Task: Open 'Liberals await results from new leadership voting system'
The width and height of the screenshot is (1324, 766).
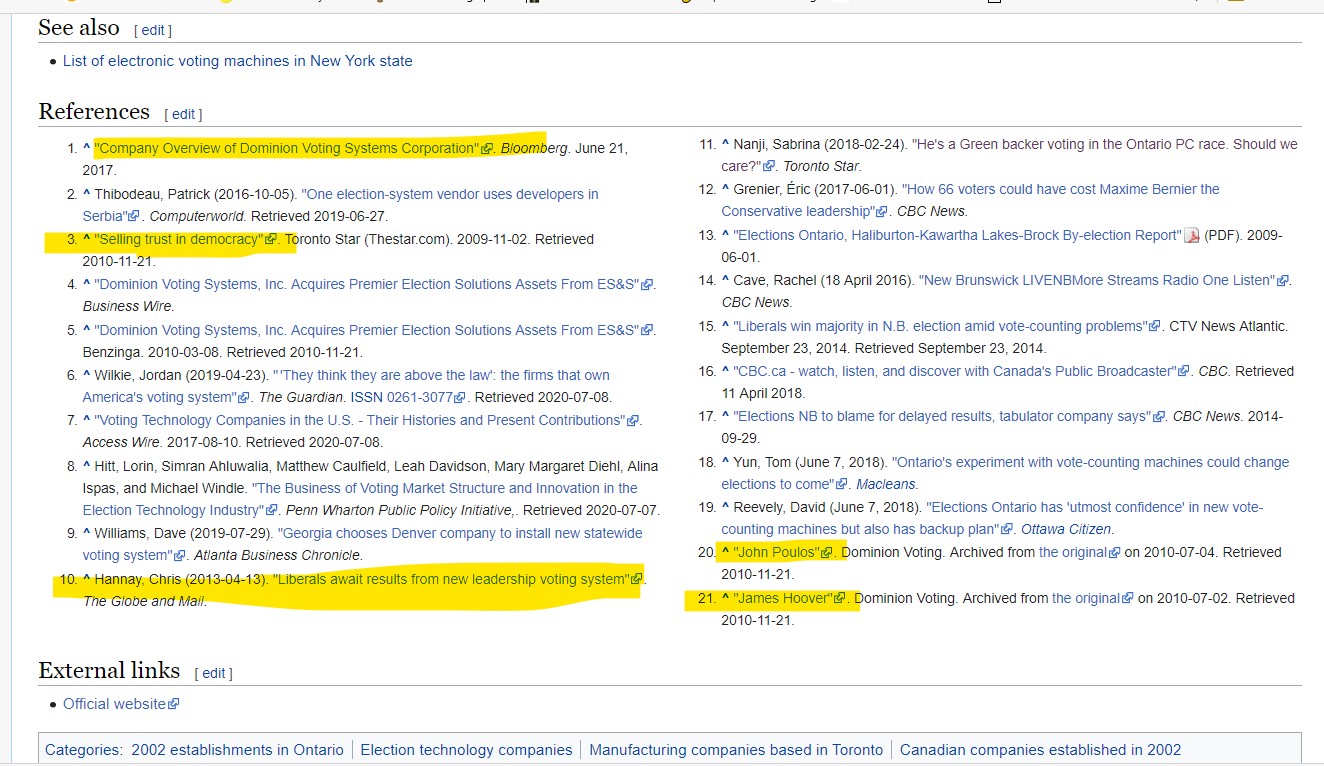Action: pos(451,579)
